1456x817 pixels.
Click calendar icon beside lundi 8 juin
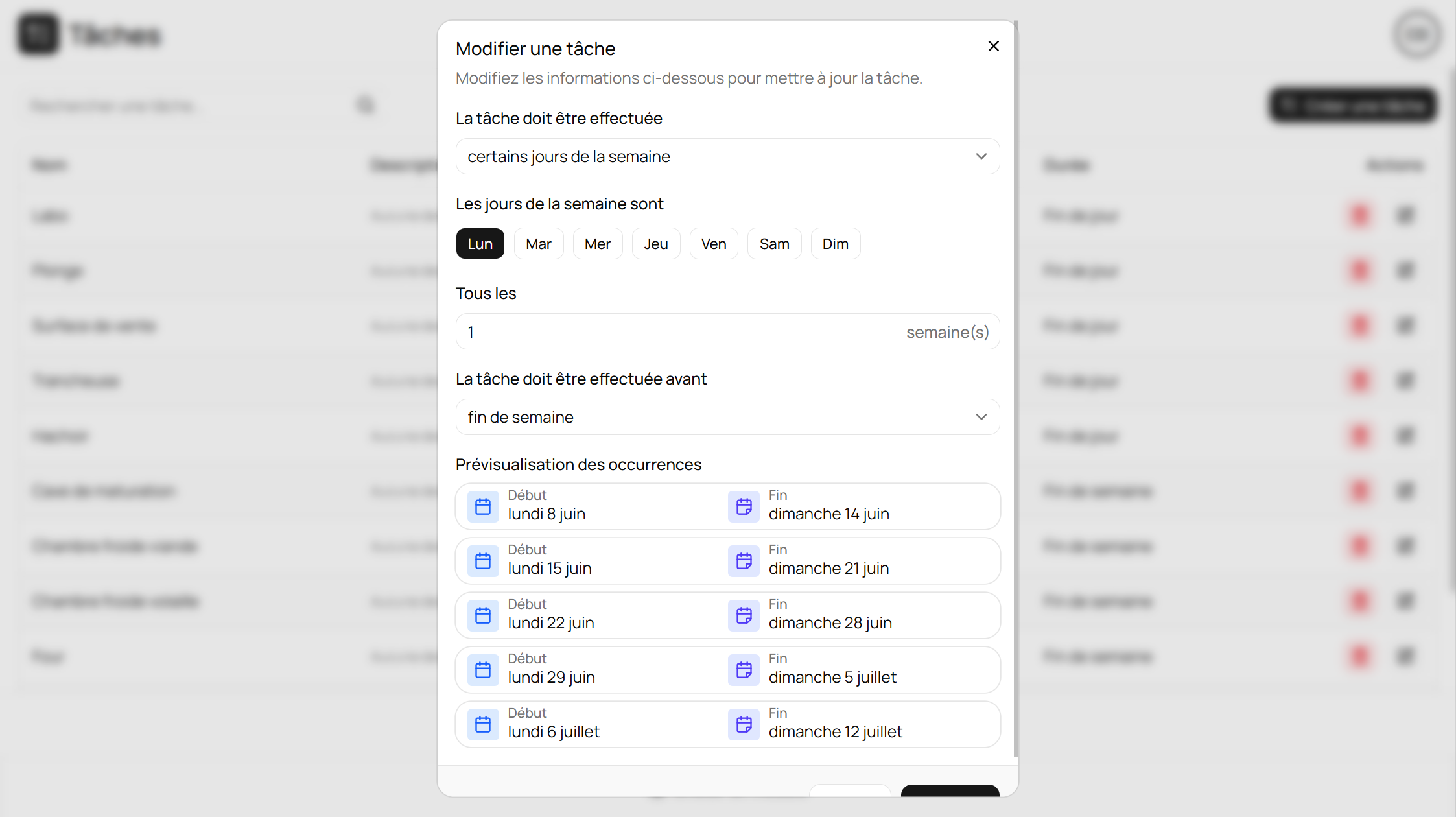[483, 506]
